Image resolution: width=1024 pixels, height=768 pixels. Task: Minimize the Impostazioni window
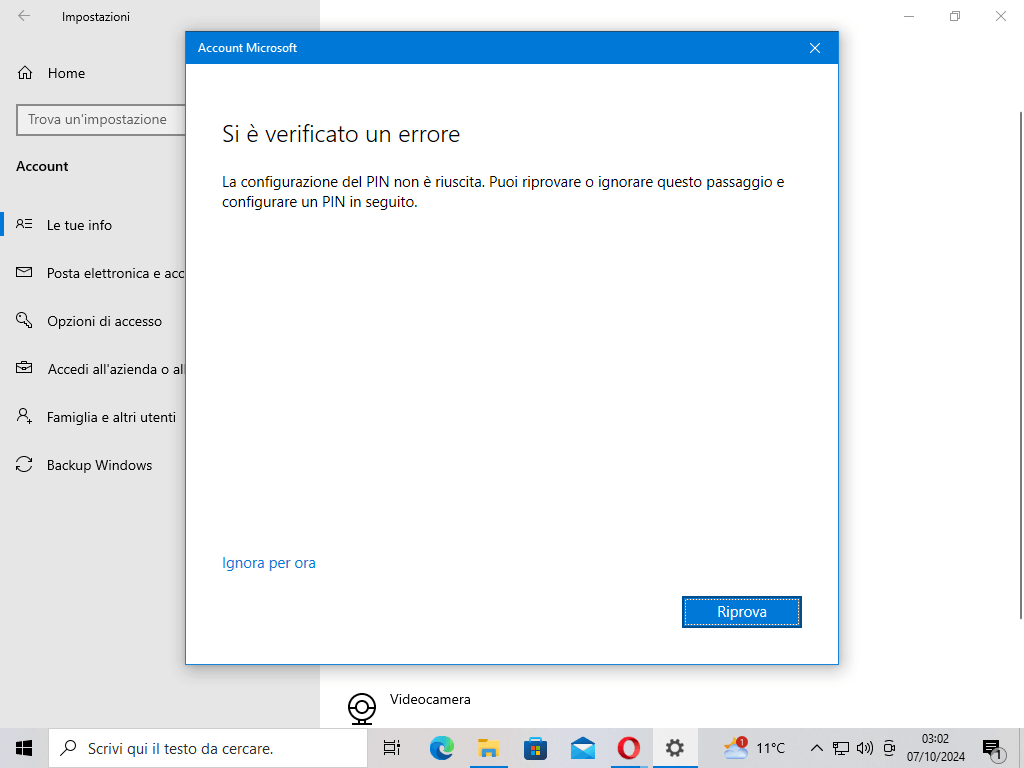(909, 16)
